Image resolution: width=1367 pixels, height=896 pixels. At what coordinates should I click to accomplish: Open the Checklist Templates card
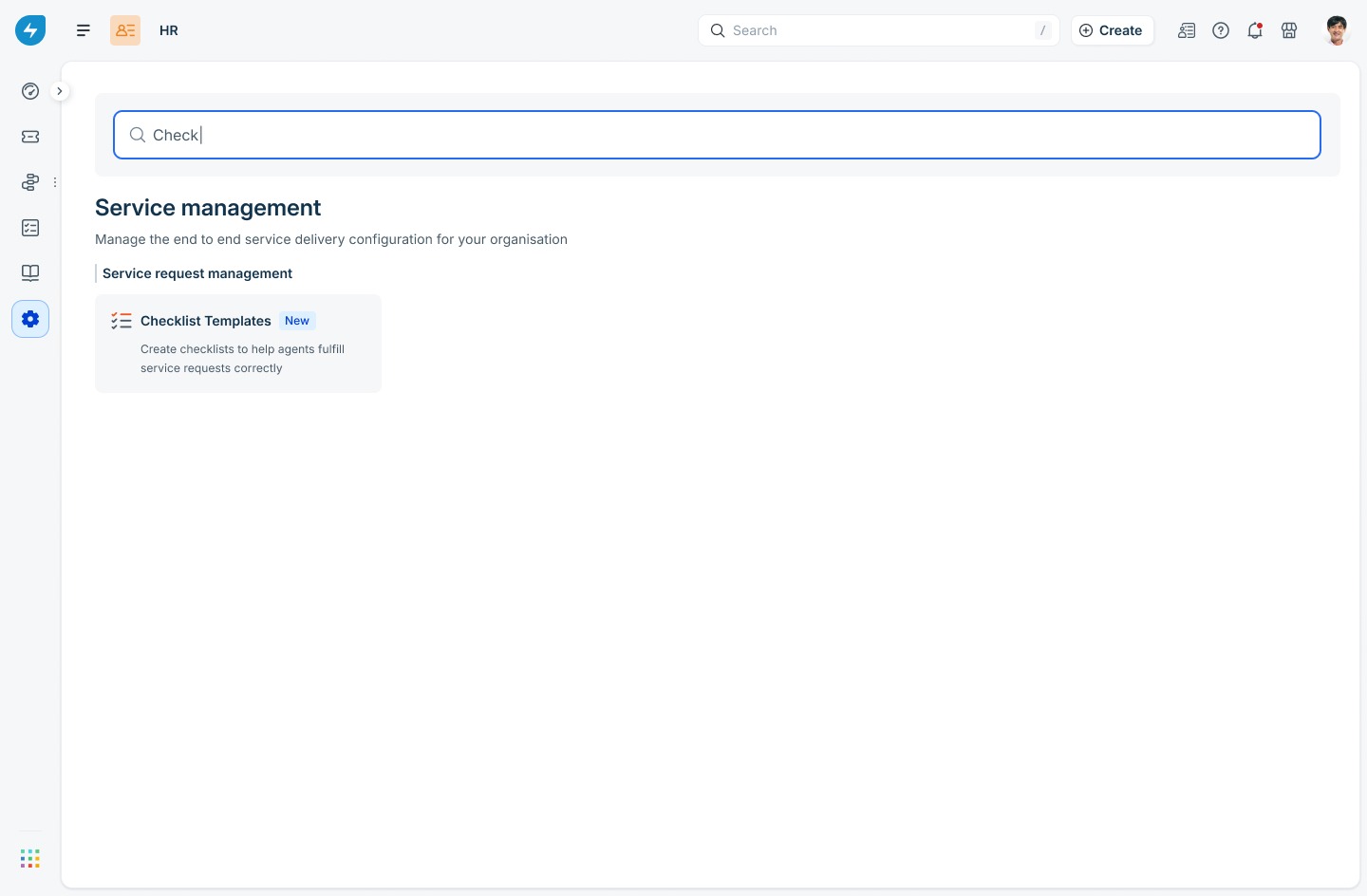tap(238, 344)
